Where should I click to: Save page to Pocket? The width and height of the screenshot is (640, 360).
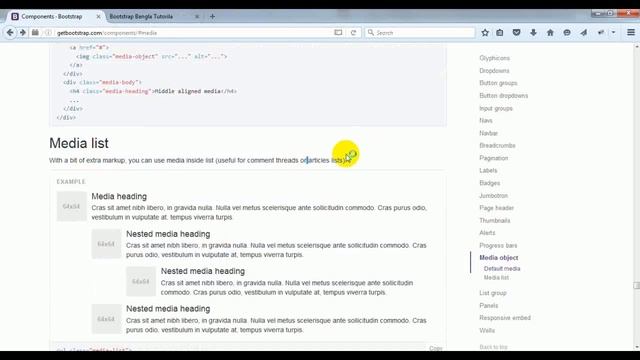coord(516,33)
